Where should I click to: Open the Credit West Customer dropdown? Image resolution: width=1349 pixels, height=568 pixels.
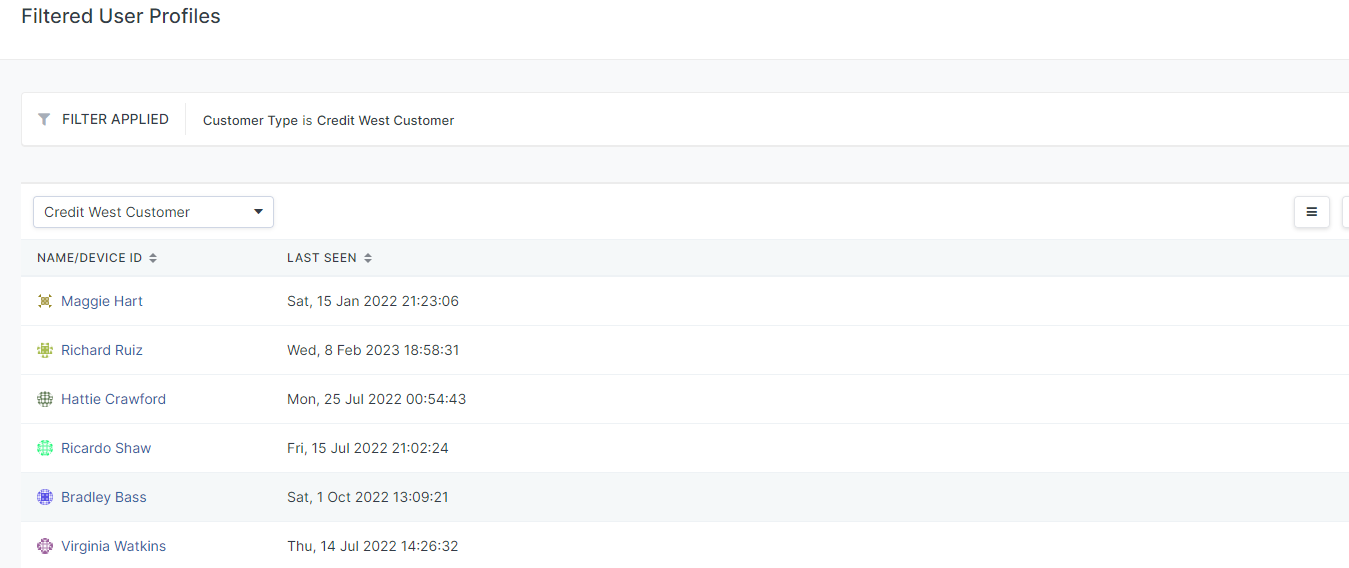pyautogui.click(x=153, y=212)
